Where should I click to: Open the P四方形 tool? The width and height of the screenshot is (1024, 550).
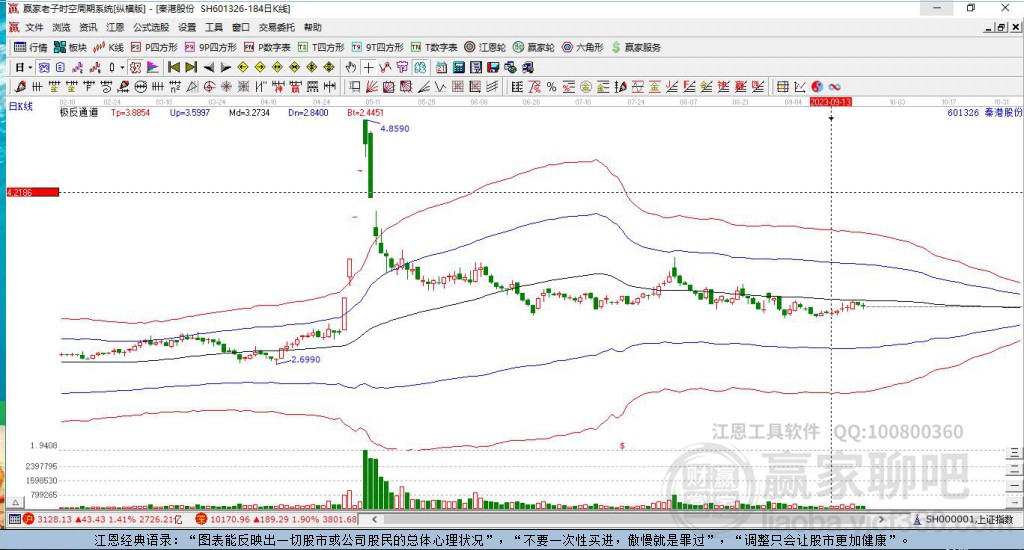[154, 47]
